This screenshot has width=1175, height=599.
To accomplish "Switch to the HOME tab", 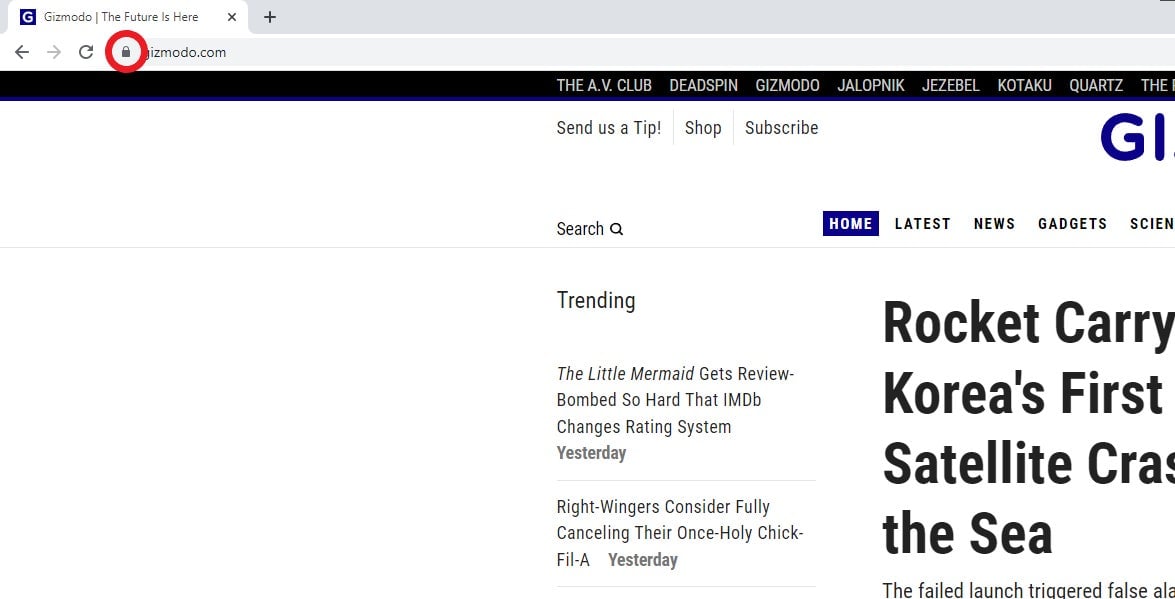I will coord(850,223).
